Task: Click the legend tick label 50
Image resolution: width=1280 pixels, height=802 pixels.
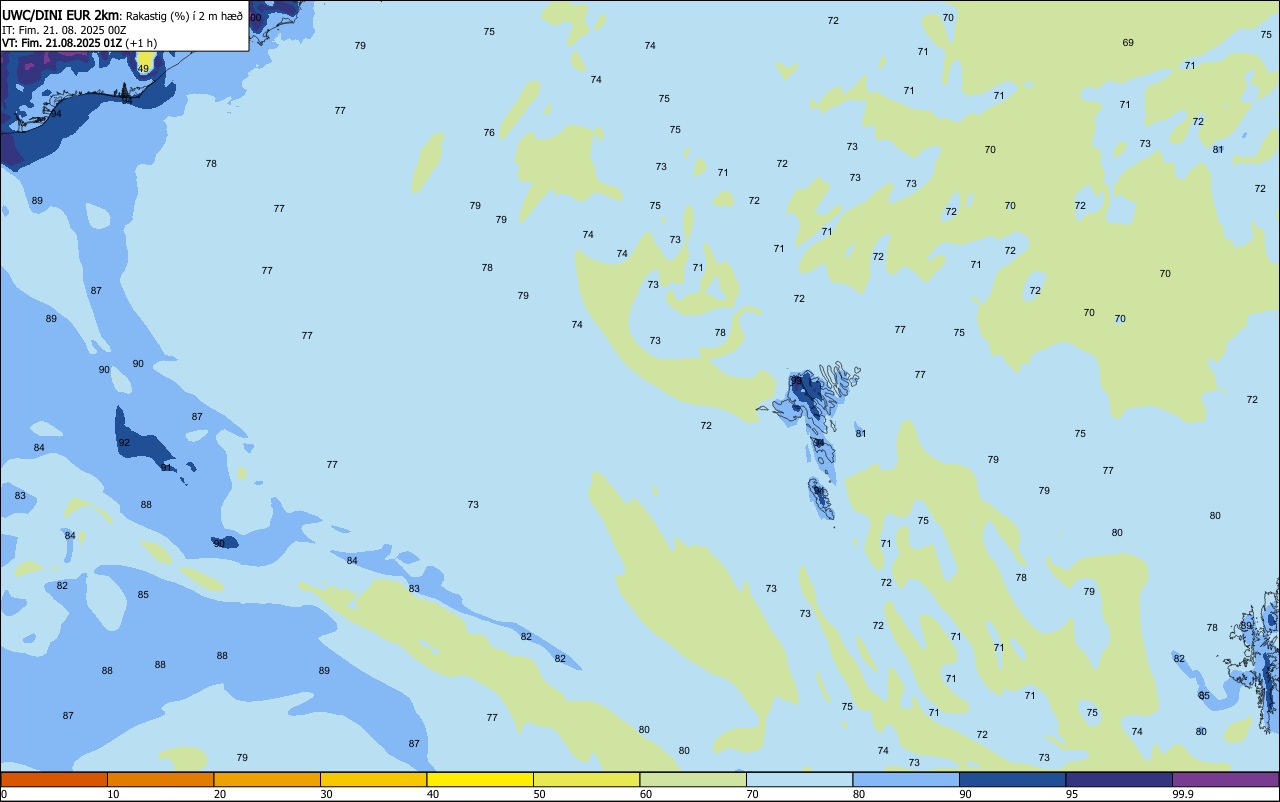Action: coord(539,794)
